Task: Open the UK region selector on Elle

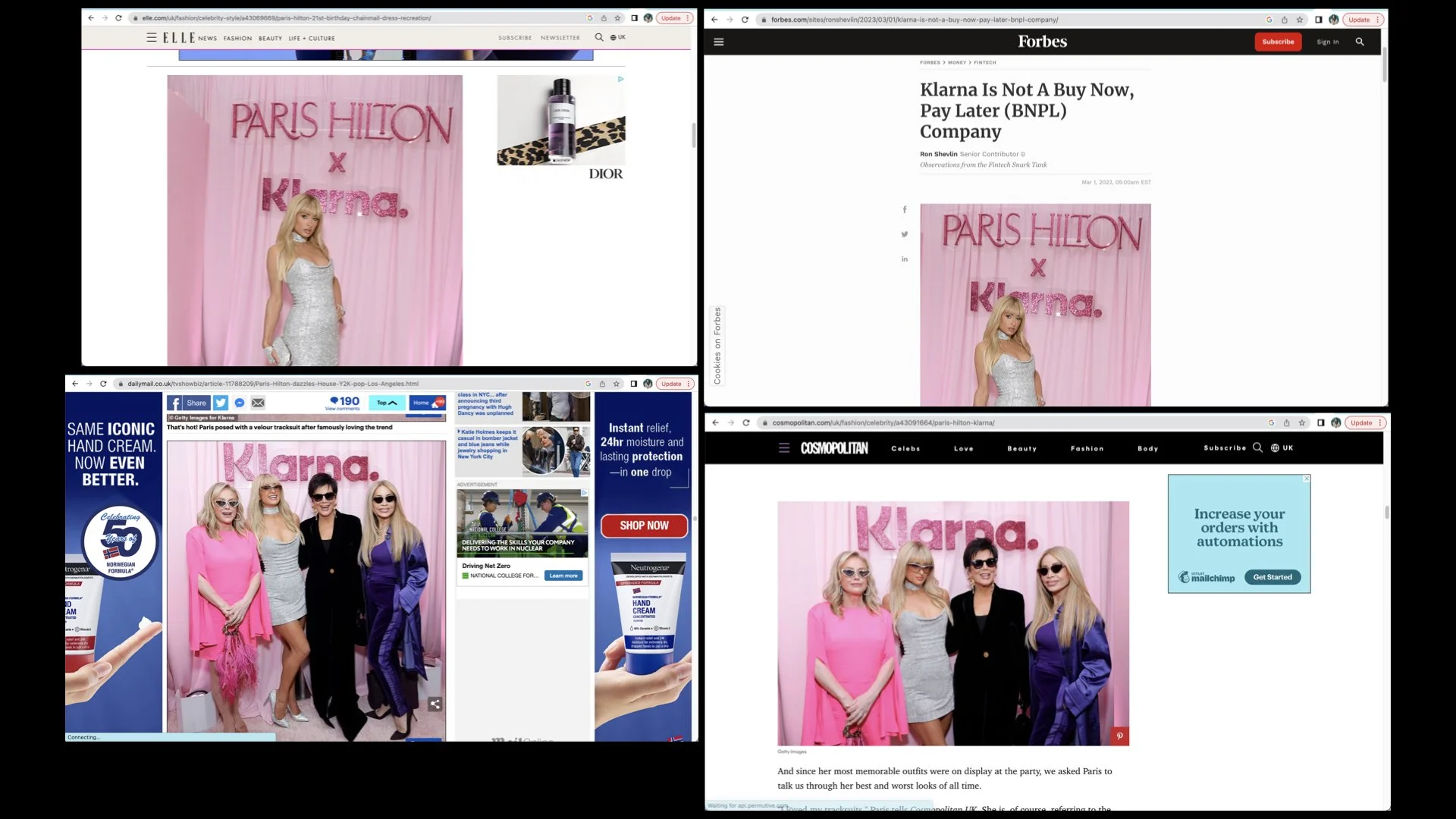Action: (618, 37)
